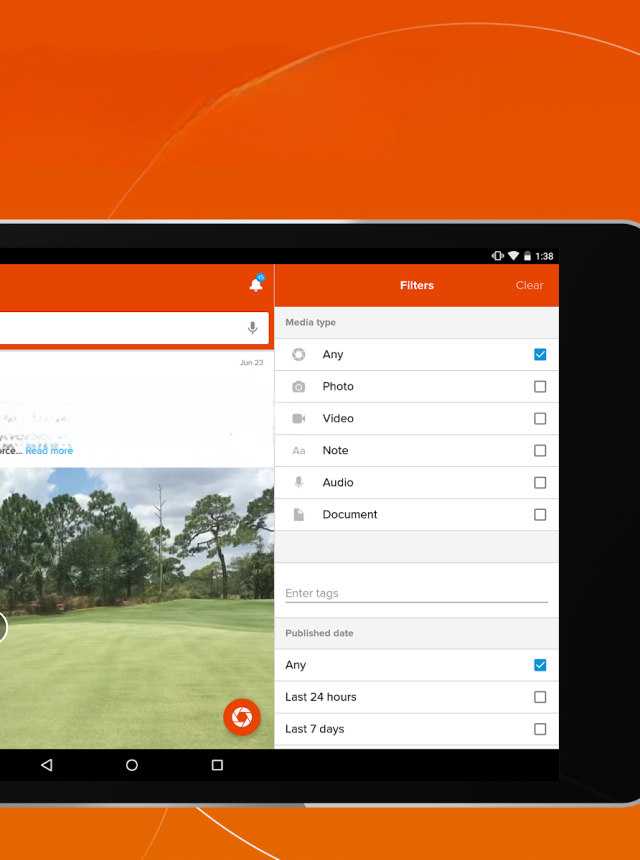Tap the vibrate mode icon in status bar
Screen dimensions: 640x860
(x=497, y=256)
